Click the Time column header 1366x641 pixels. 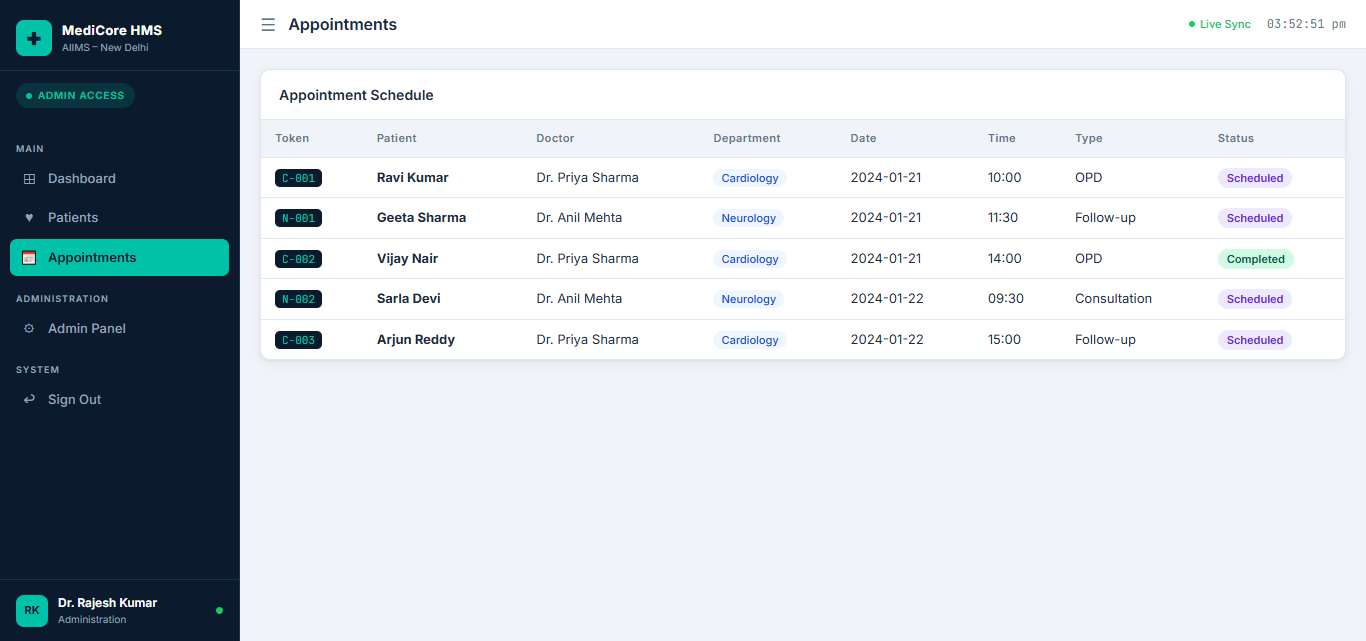tap(1001, 139)
